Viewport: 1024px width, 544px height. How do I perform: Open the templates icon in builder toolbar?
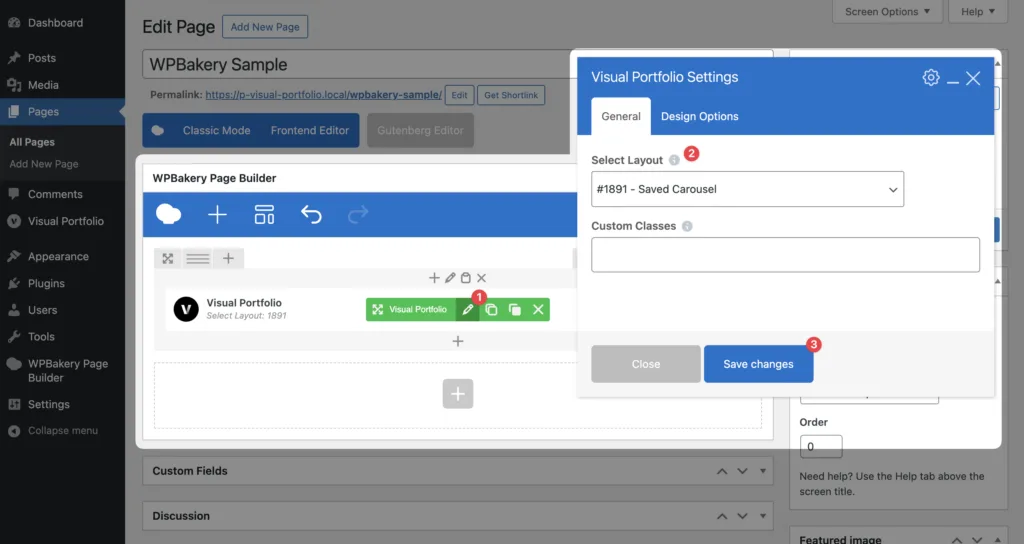point(264,214)
